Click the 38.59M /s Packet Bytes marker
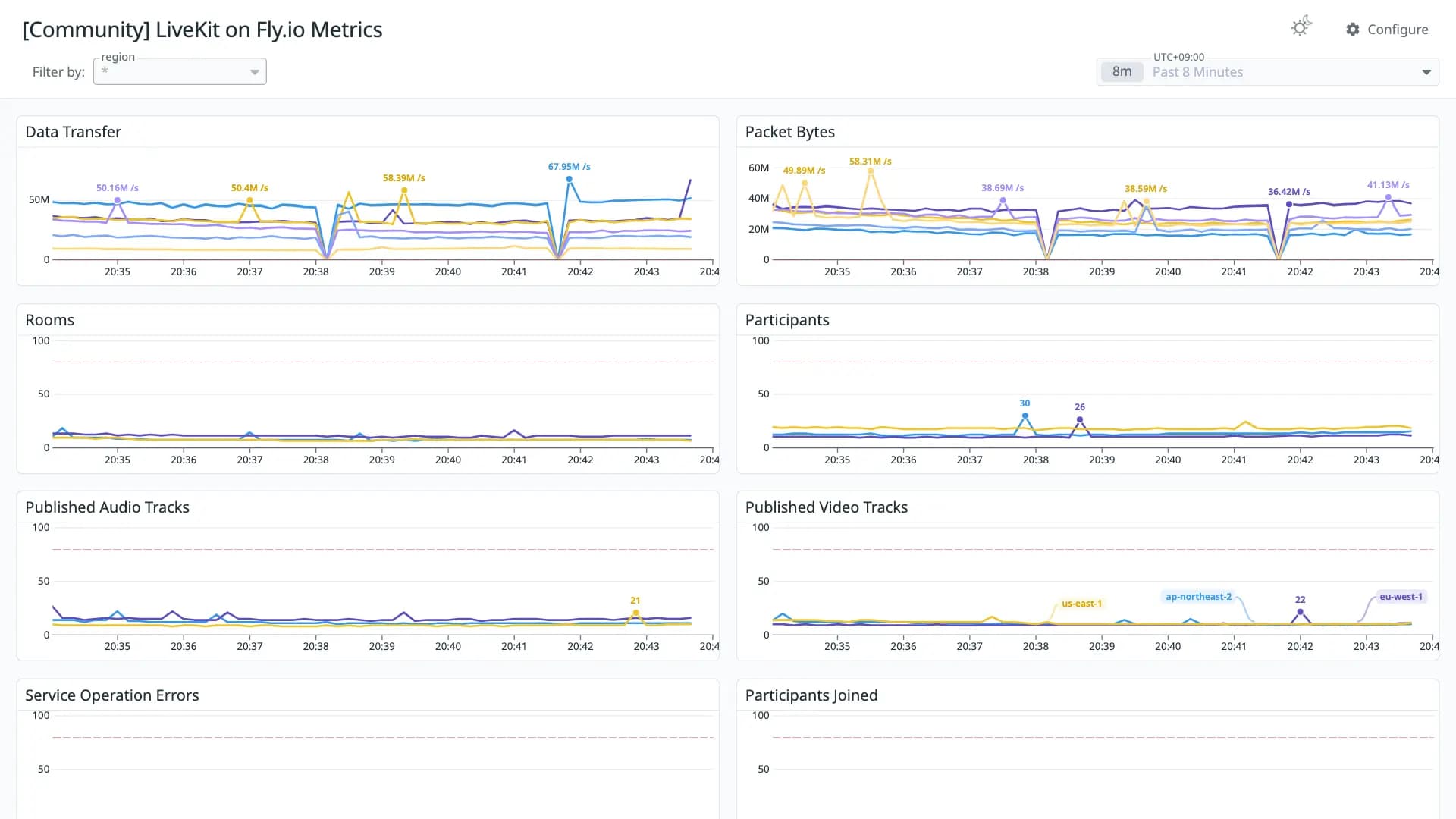 click(1146, 202)
